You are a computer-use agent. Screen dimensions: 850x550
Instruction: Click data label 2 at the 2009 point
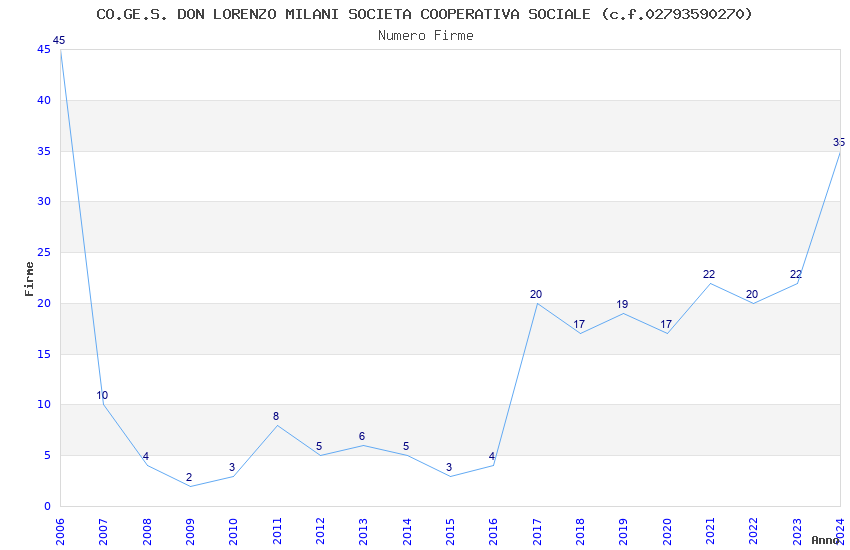click(189, 477)
